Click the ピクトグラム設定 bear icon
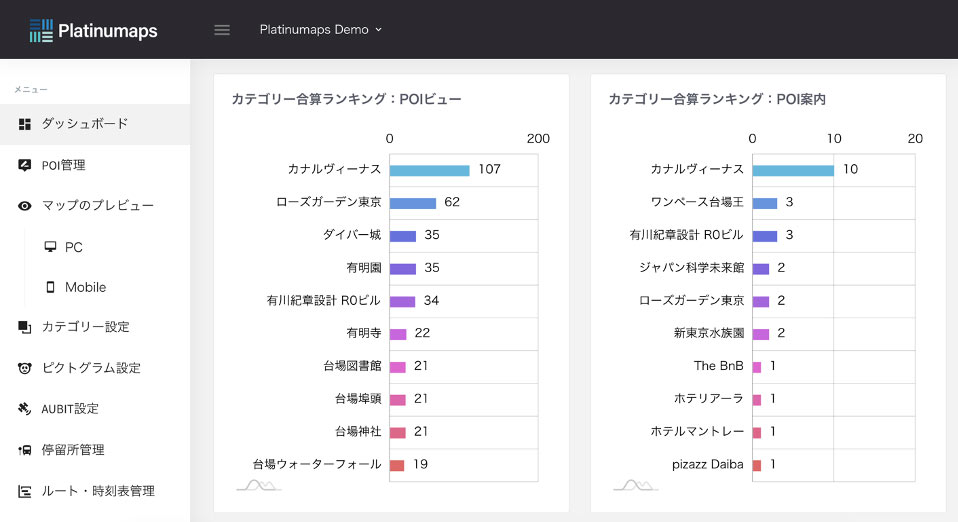The height and width of the screenshot is (522, 958). (x=24, y=368)
